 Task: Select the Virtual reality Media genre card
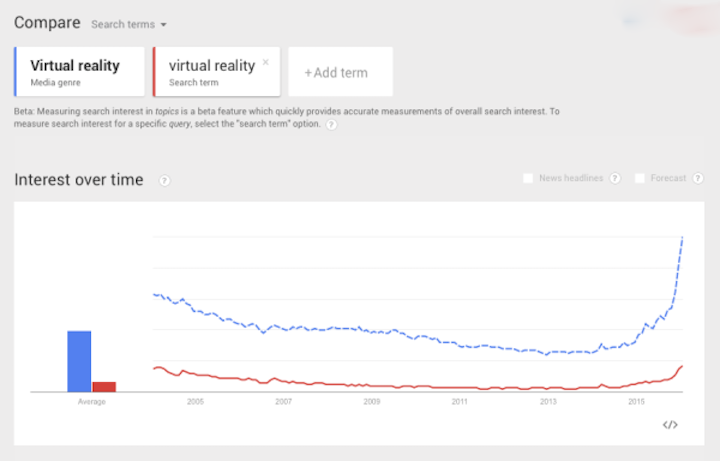coord(79,72)
